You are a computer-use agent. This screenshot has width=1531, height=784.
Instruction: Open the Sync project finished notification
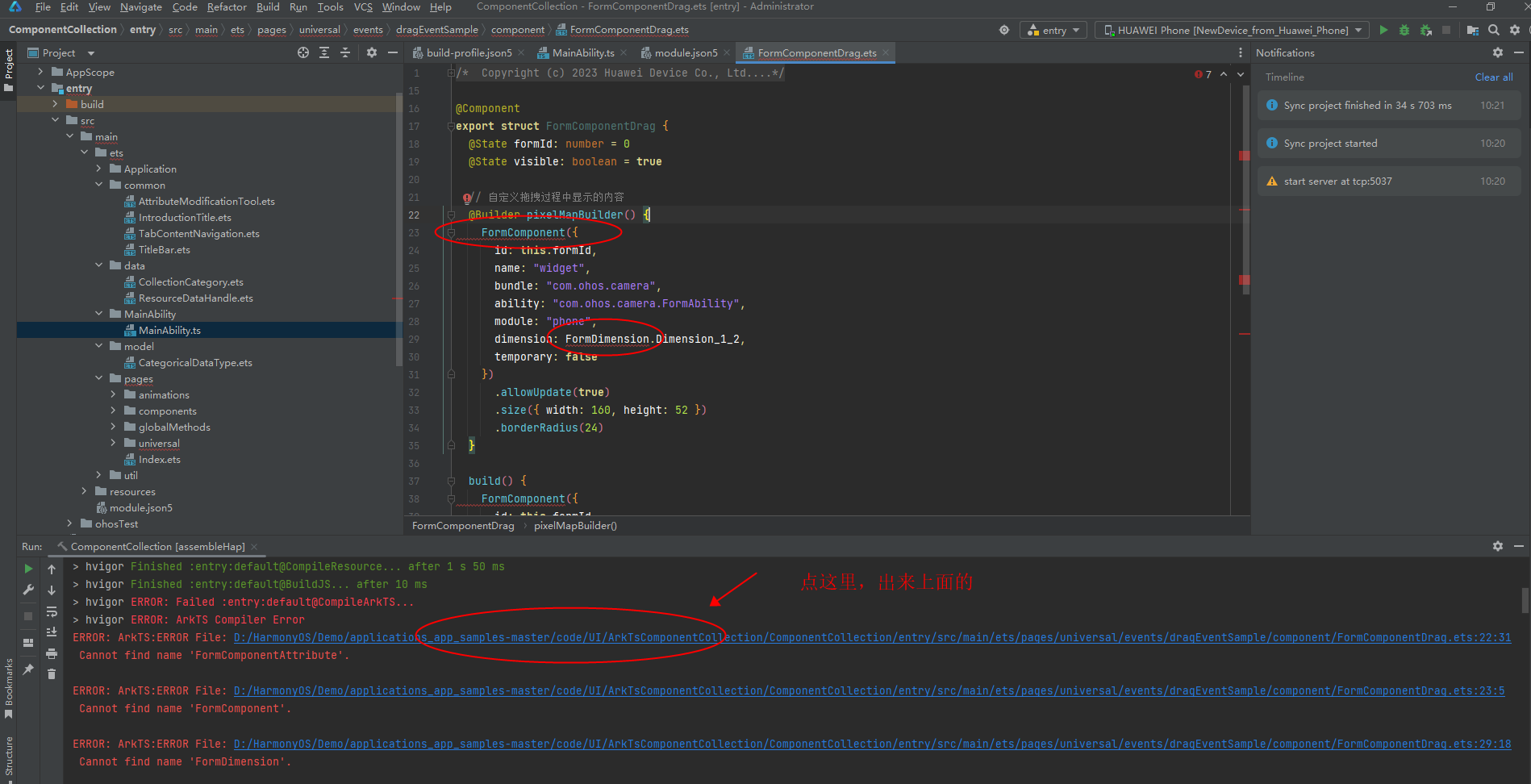coord(1389,106)
